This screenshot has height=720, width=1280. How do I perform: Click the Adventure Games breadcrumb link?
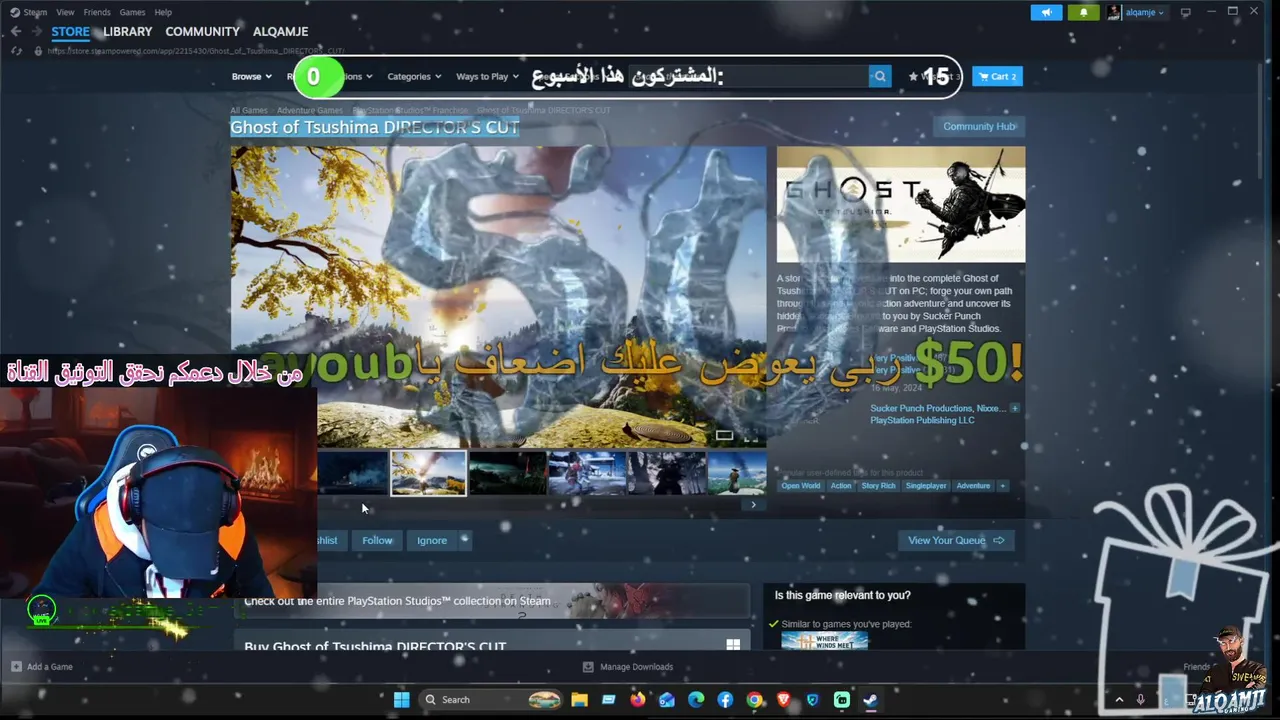(310, 110)
